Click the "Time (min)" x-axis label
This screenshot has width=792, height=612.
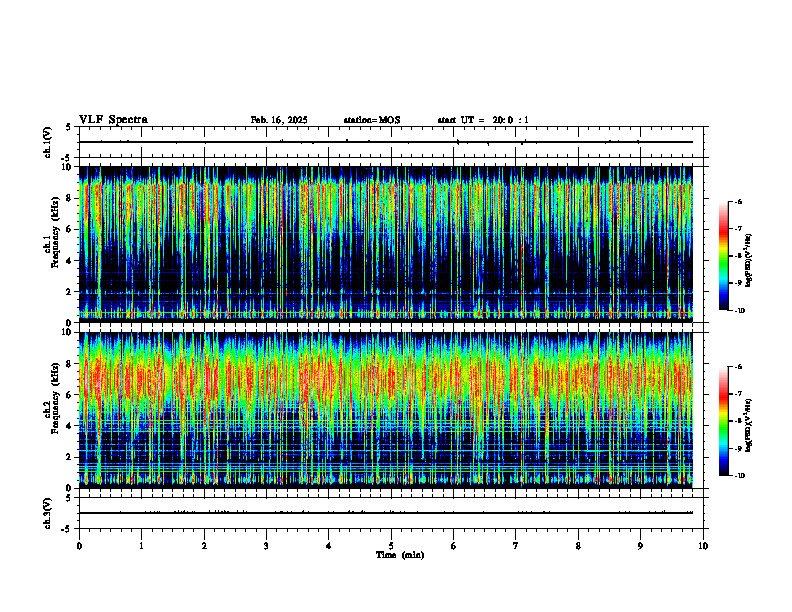pyautogui.click(x=400, y=555)
